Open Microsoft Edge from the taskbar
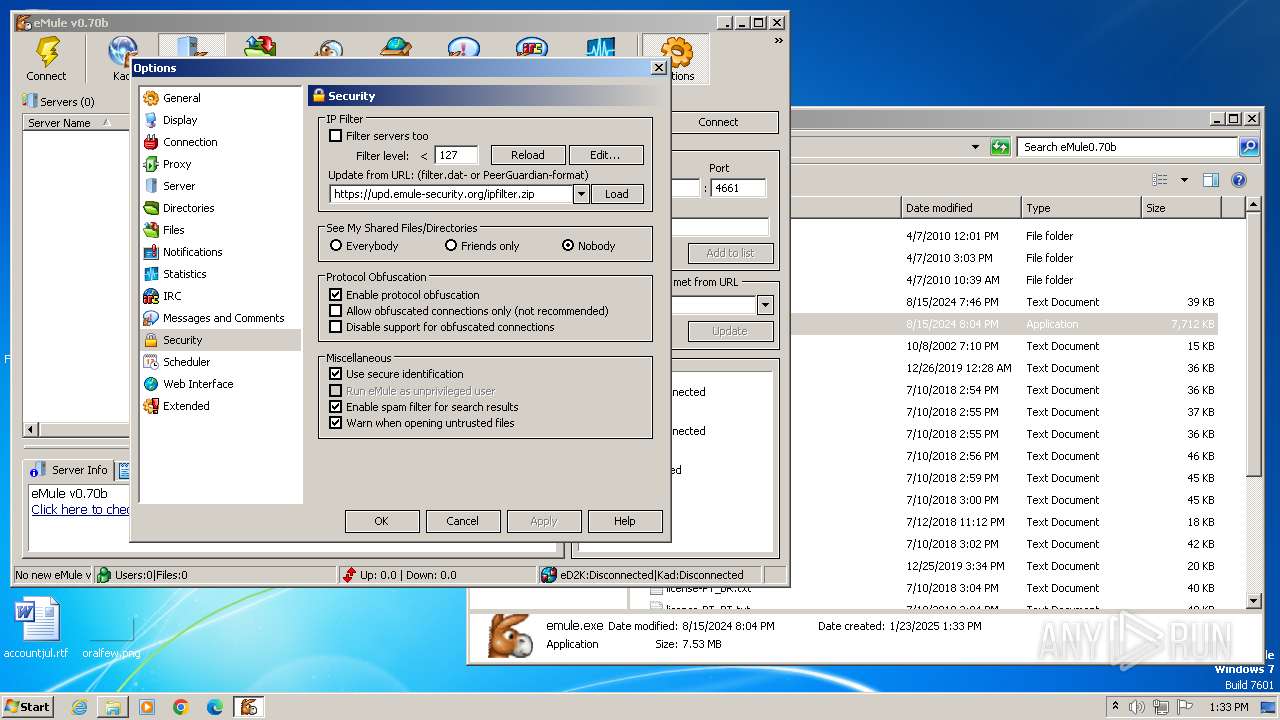1280x720 pixels. click(215, 707)
